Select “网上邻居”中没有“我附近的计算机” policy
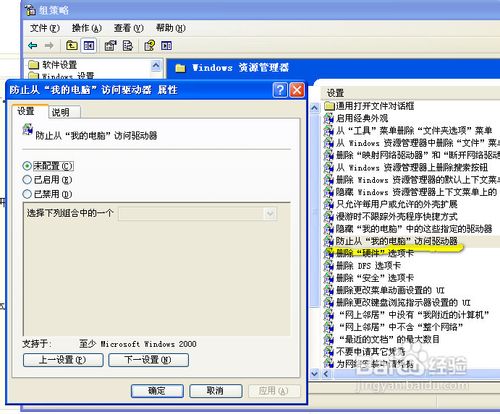 [x=414, y=315]
